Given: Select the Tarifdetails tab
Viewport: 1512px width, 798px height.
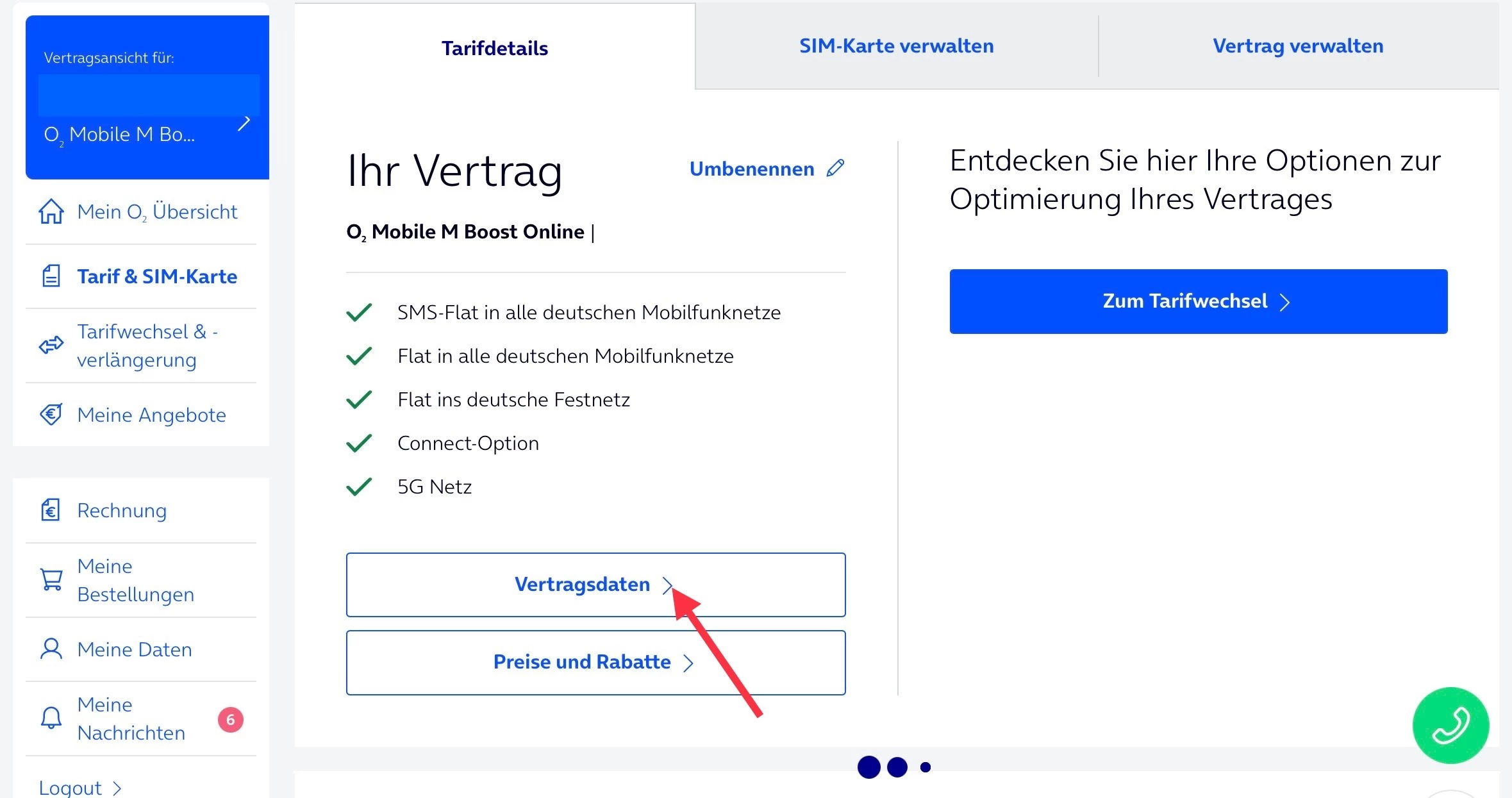Looking at the screenshot, I should pyautogui.click(x=494, y=48).
